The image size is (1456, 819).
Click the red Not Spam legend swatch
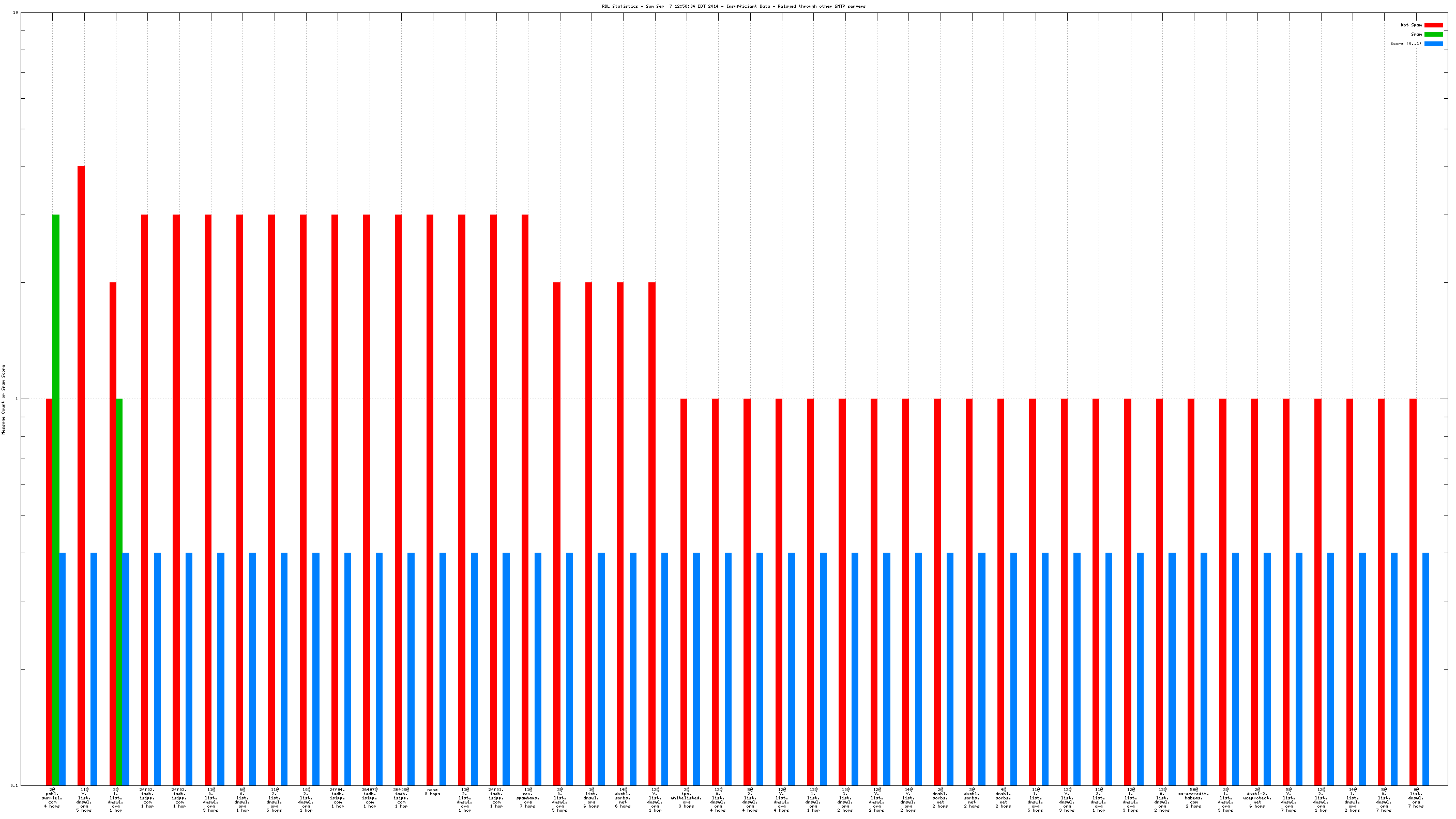click(1433, 25)
